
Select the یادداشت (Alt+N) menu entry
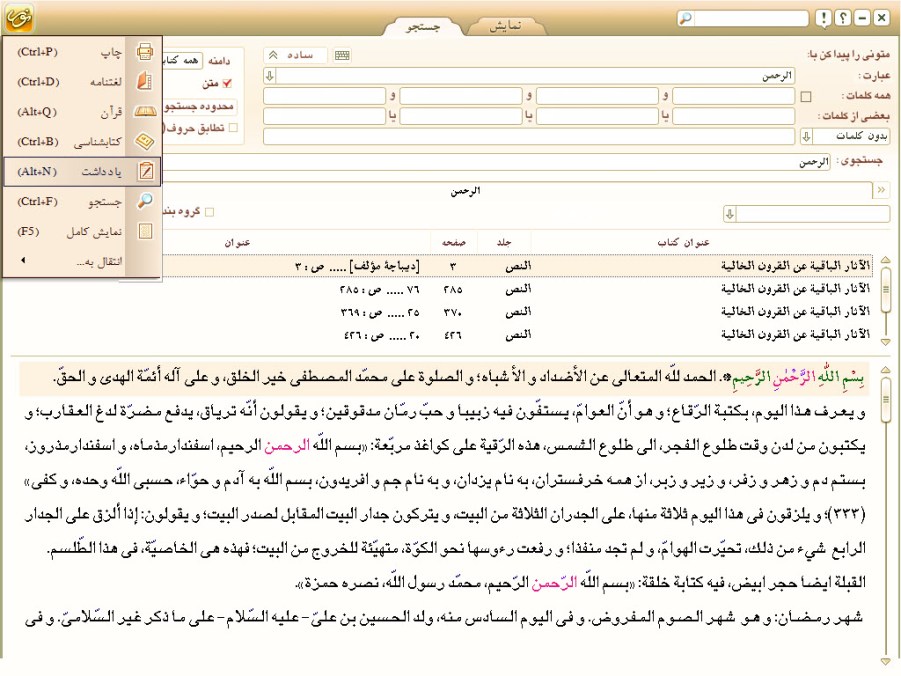click(x=82, y=171)
